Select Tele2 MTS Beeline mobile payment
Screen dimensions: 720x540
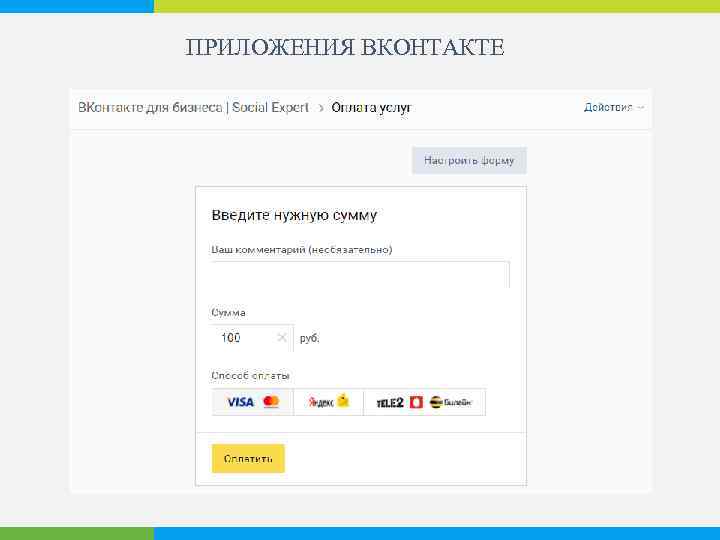pyautogui.click(x=424, y=402)
